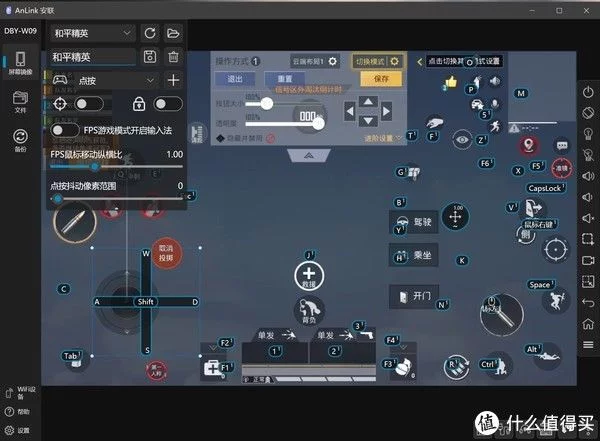Viewport: 600px width, 441px height.
Task: Click the thumbs-up like icon
Action: click(x=450, y=82)
